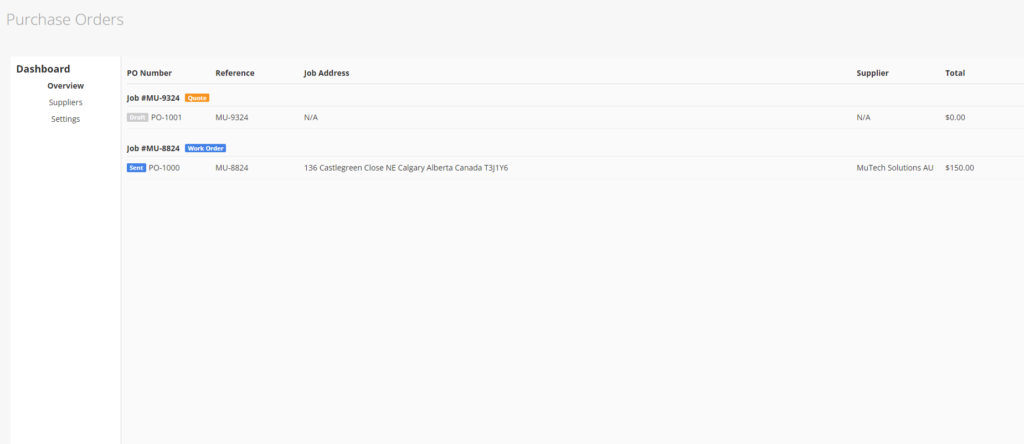The width and height of the screenshot is (1024, 444).
Task: Open the Suppliers section
Action: coord(65,103)
